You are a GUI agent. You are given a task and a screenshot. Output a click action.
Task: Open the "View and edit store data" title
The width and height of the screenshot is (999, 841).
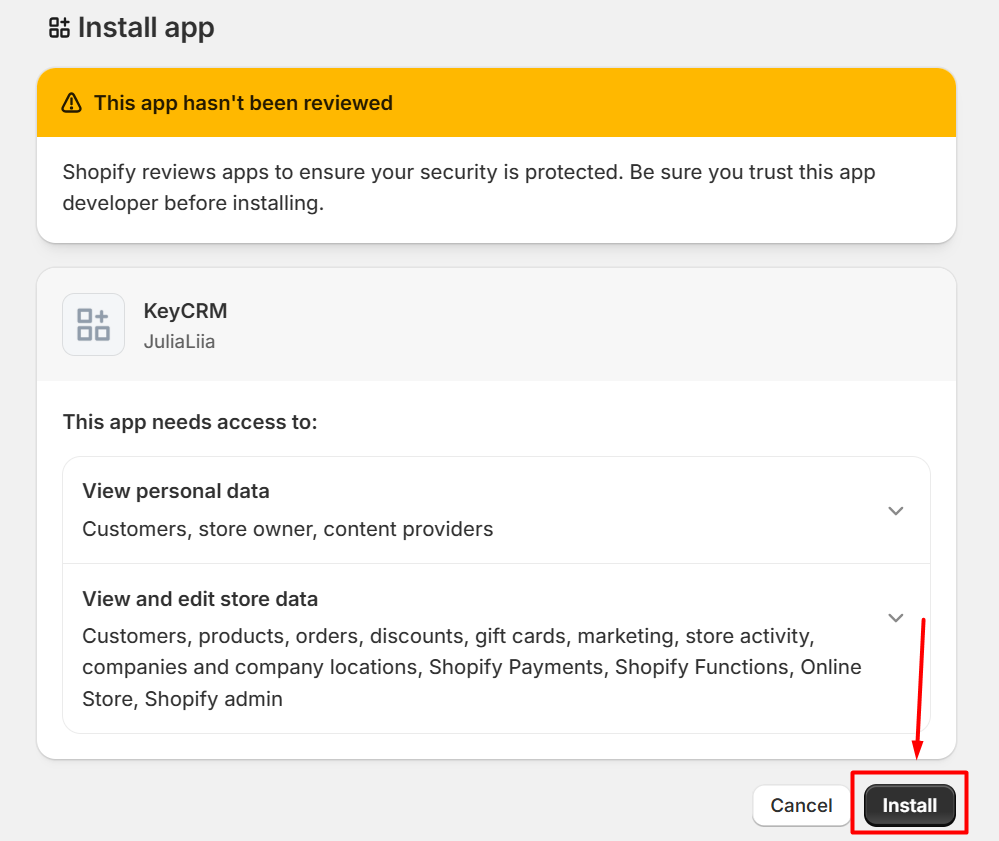200,599
